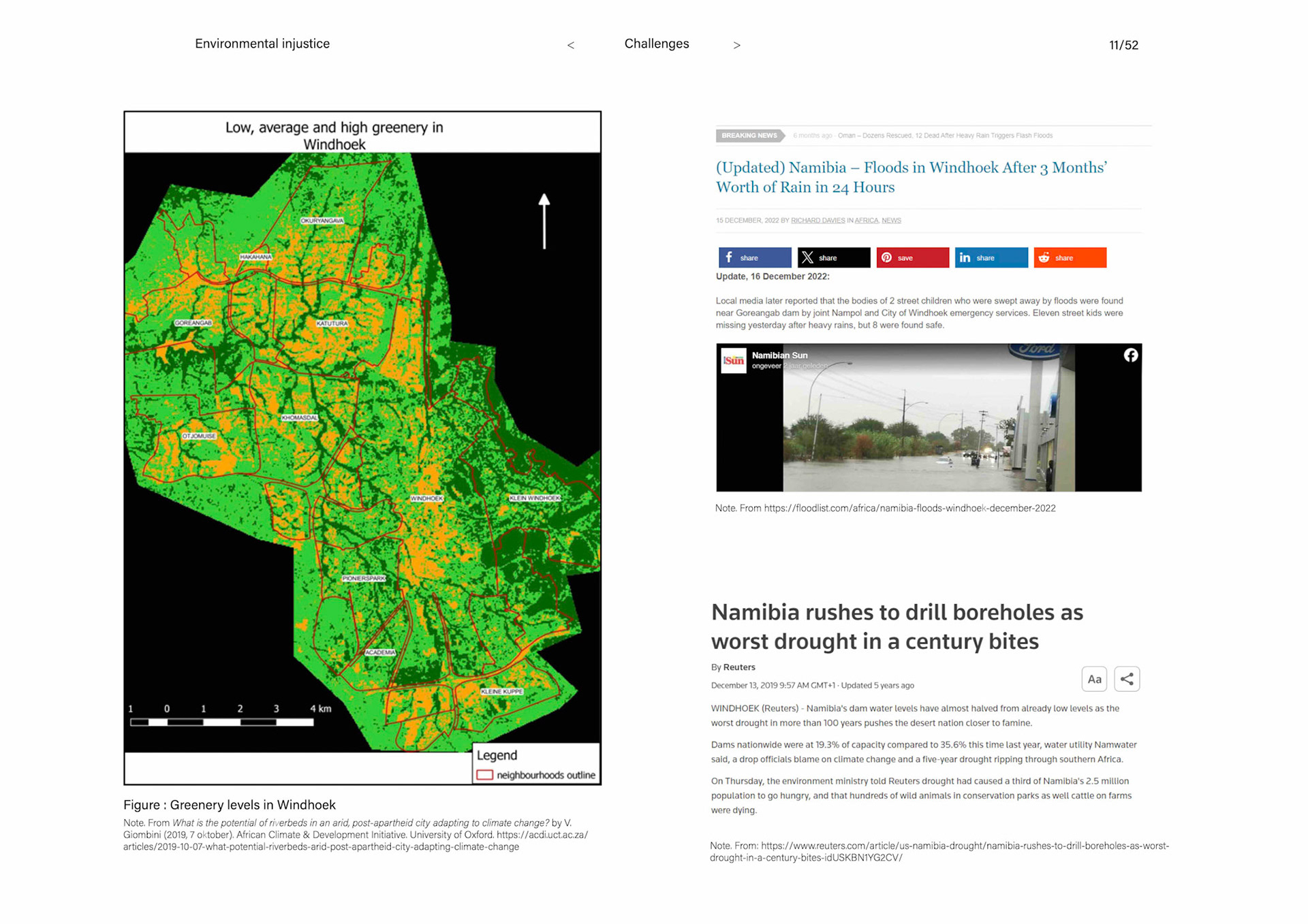The image size is (1308, 924).
Task: Open the Africa category link
Action: pos(866,221)
